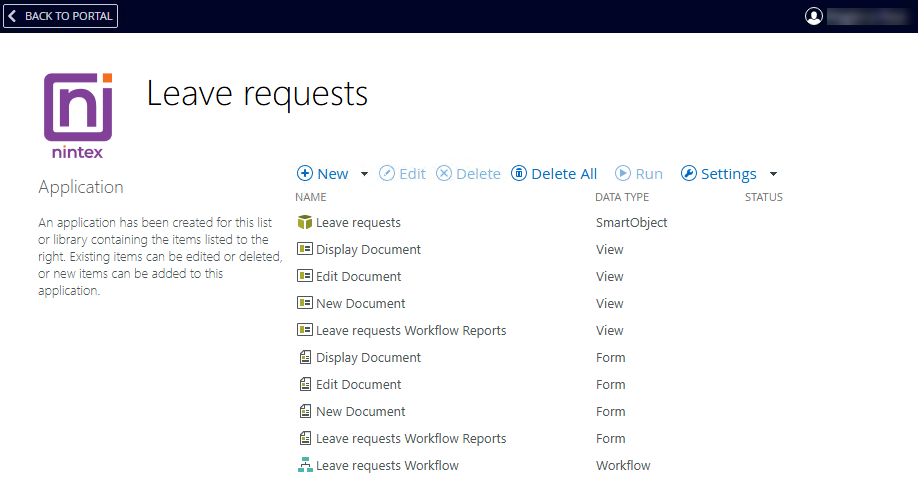Click the Display Document view icon
The image size is (918, 486).
[x=305, y=250]
